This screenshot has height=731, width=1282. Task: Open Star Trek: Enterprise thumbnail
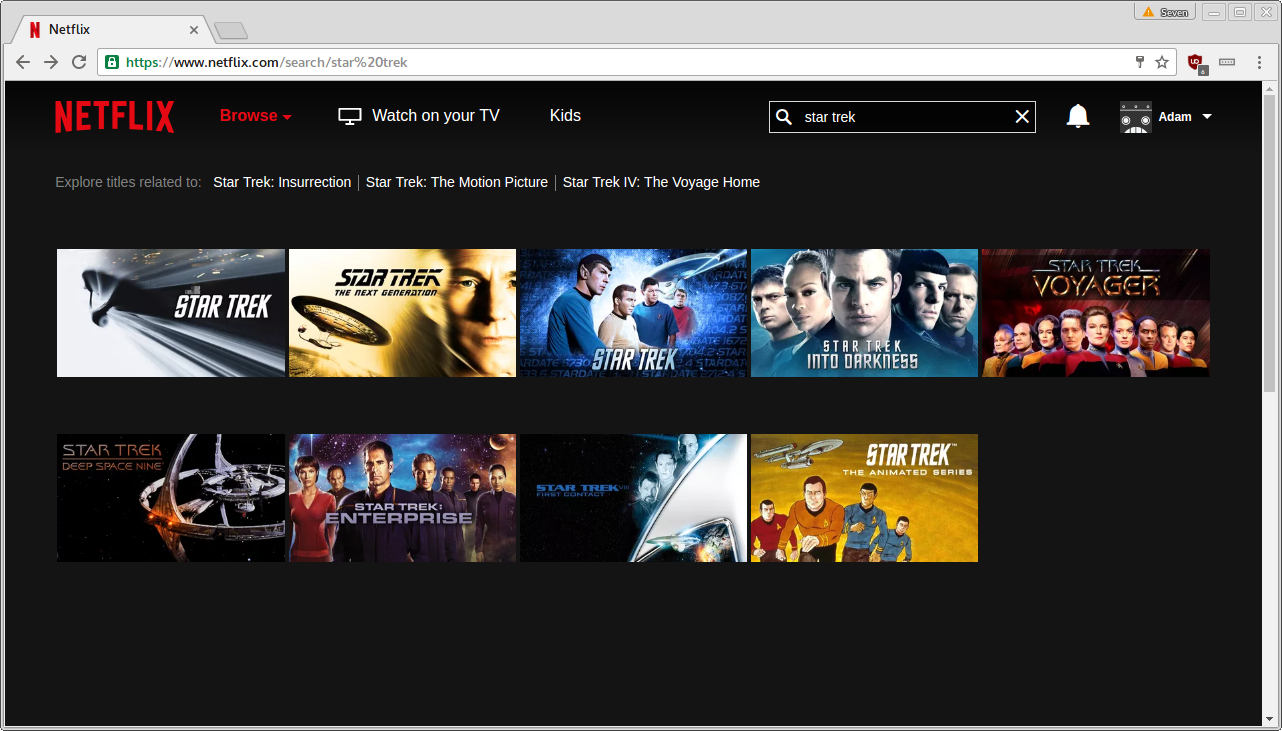[402, 498]
